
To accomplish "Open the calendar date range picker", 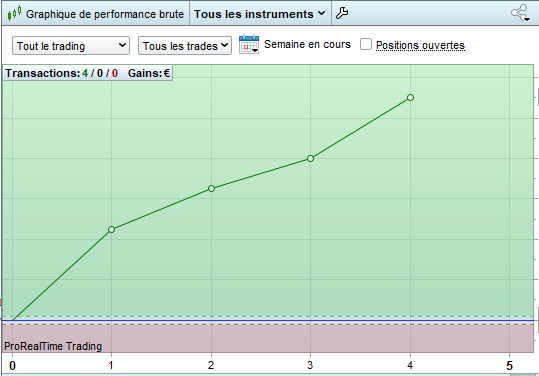I will (249, 44).
